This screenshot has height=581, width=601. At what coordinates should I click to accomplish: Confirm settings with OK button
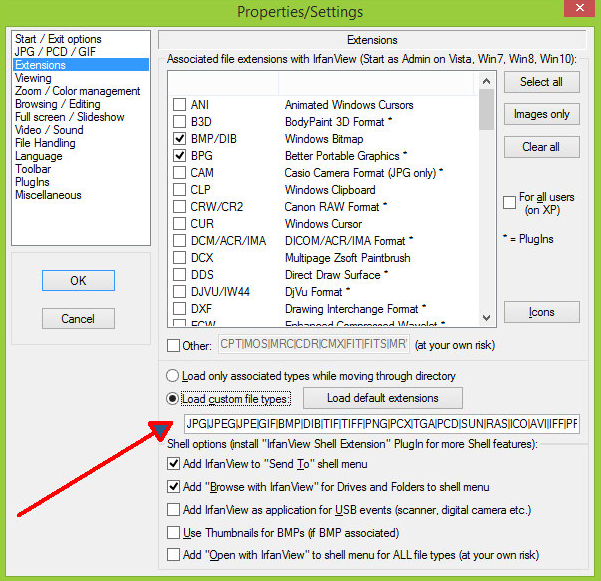click(x=78, y=281)
